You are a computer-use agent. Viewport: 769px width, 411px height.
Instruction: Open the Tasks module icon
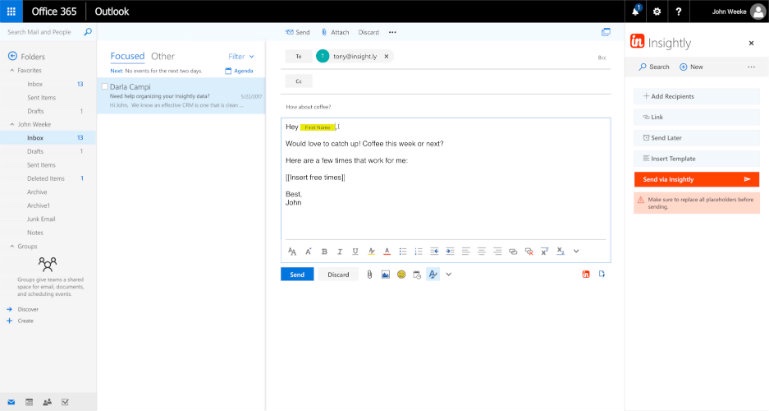(x=65, y=402)
